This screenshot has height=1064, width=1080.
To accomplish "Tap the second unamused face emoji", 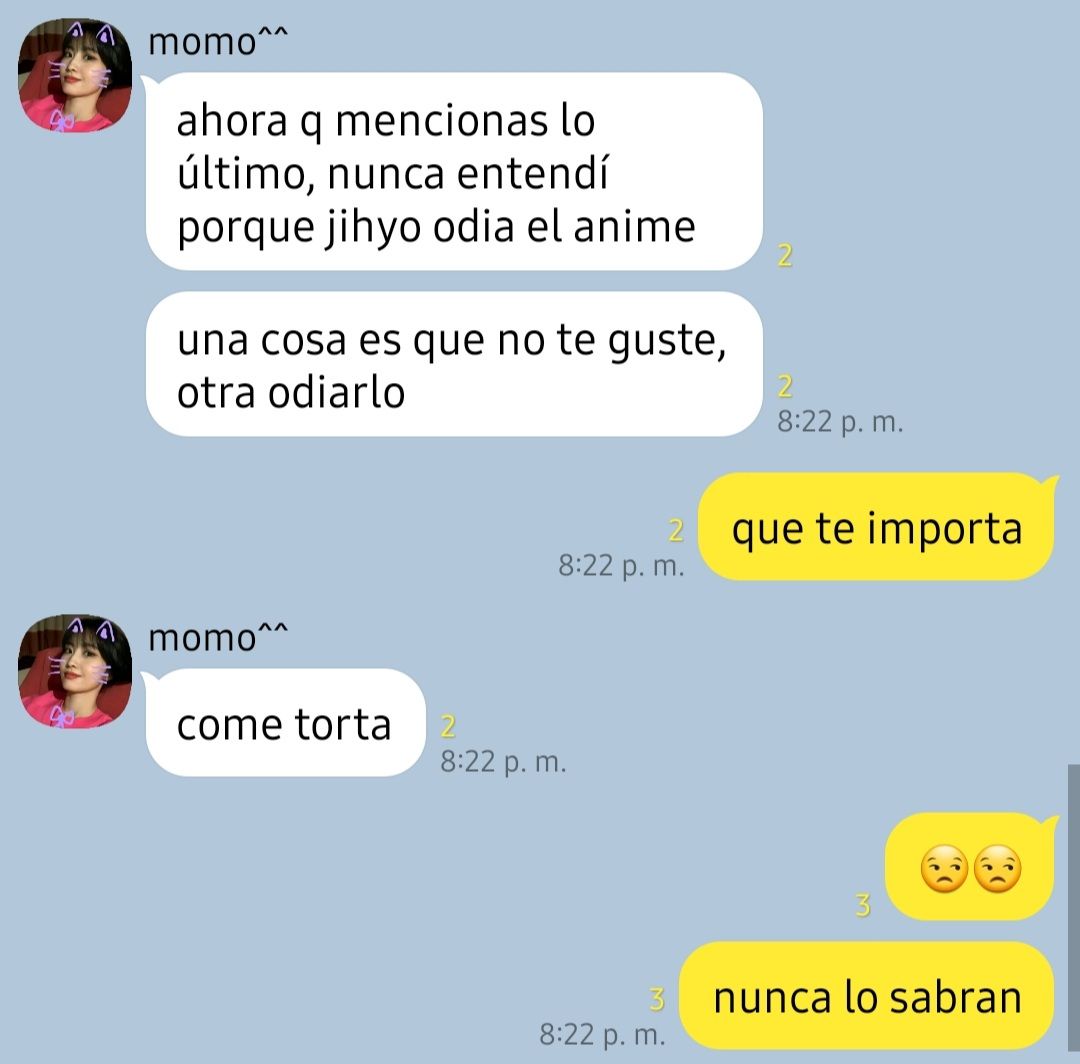I will [x=997, y=869].
